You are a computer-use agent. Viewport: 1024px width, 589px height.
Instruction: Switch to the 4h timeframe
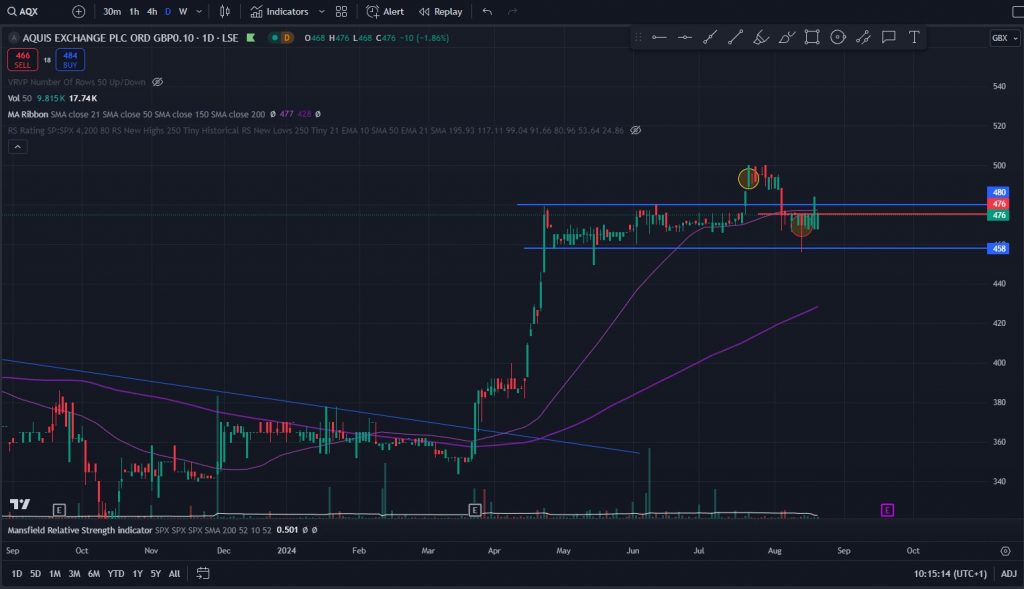coord(152,12)
